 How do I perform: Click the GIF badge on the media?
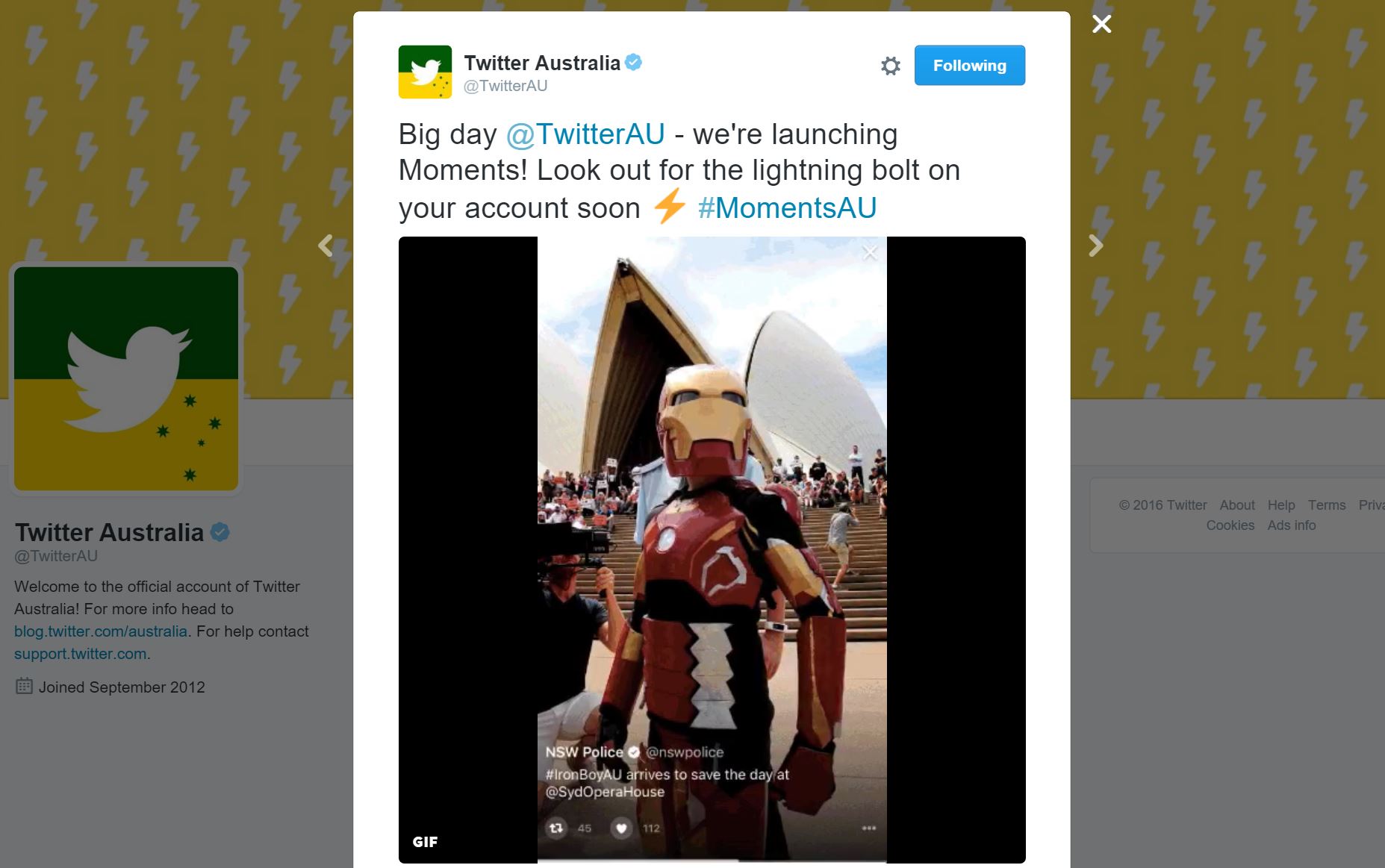pos(426,842)
